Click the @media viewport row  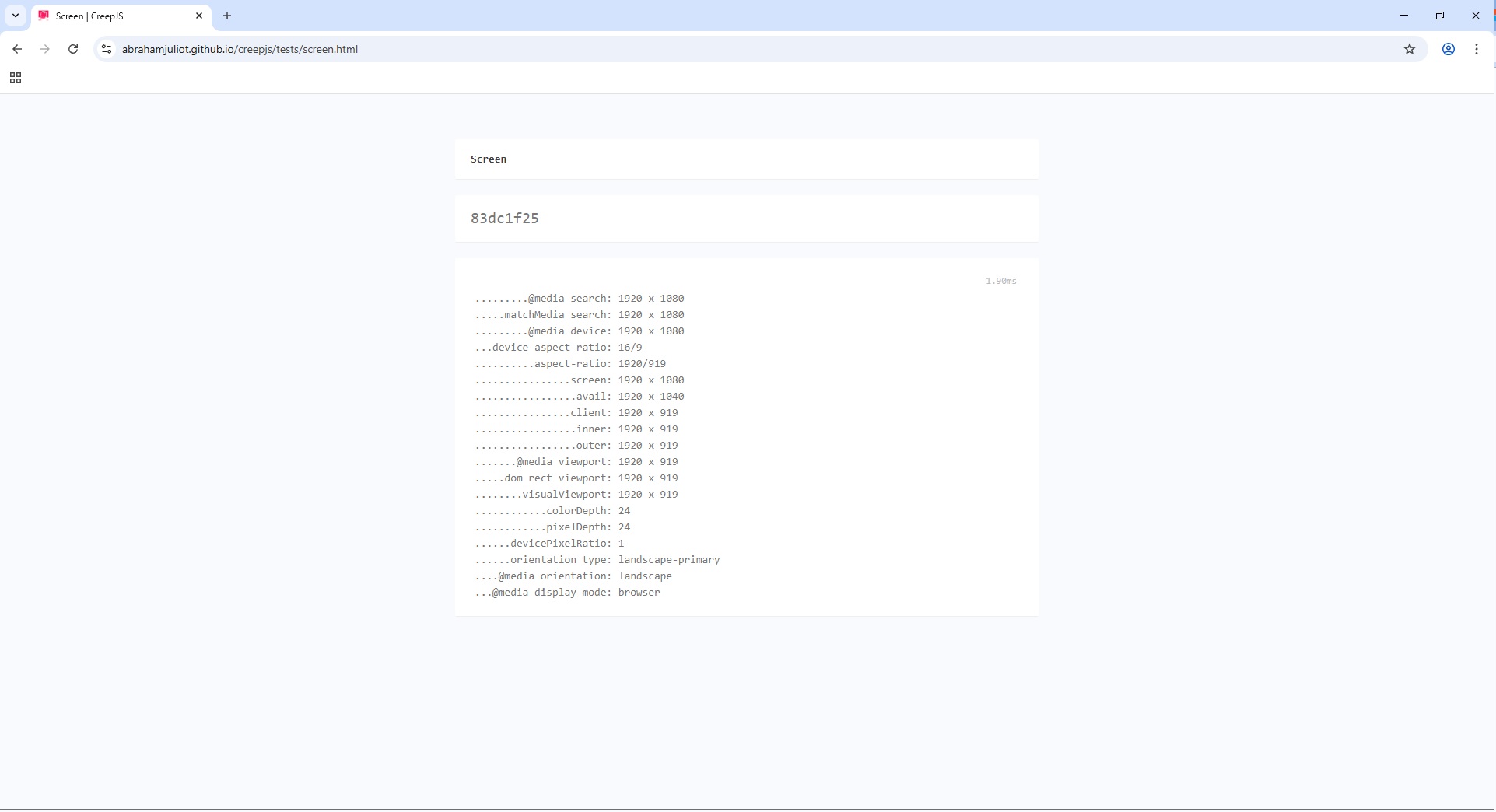point(576,462)
